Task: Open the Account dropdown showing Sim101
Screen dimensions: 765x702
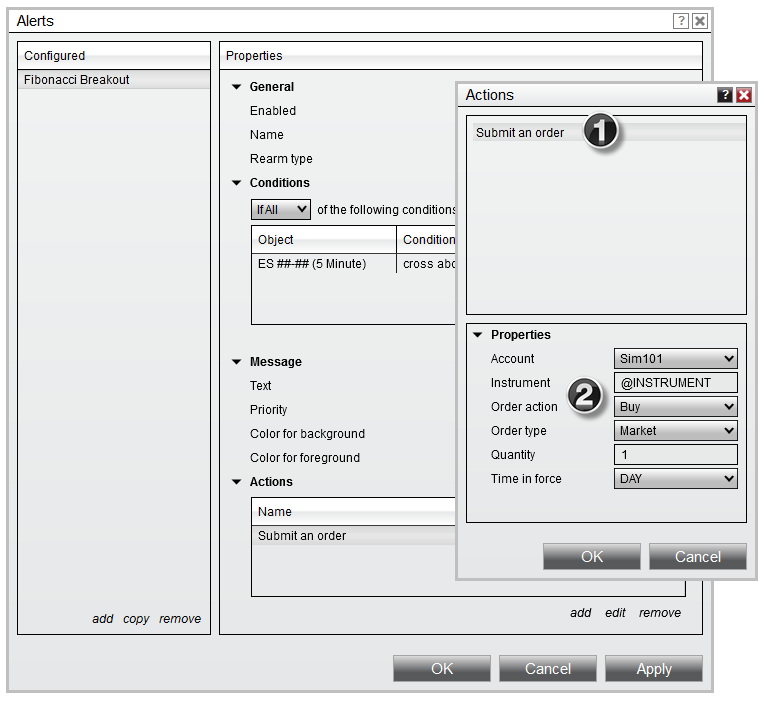Action: tap(675, 359)
